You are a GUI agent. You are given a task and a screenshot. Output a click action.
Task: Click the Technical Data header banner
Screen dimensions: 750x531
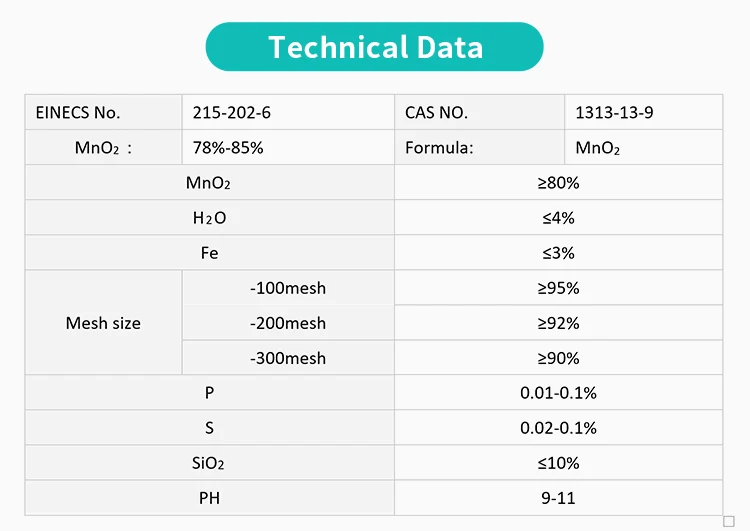(375, 47)
